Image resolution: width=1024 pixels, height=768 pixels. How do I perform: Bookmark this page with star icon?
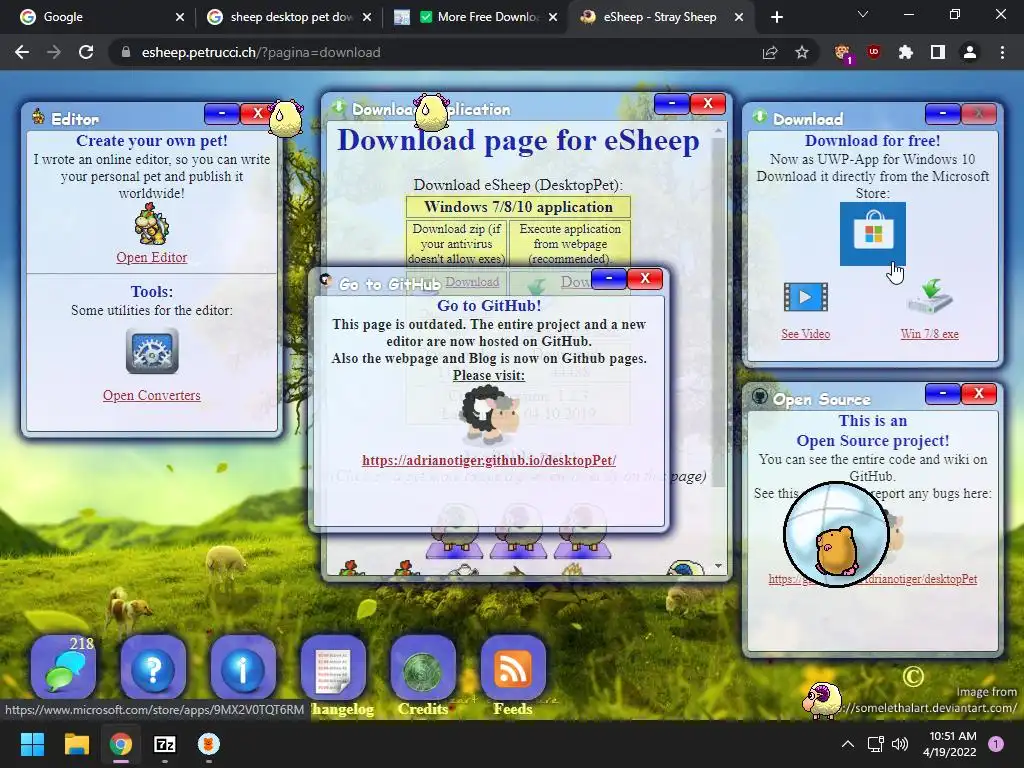point(802,52)
